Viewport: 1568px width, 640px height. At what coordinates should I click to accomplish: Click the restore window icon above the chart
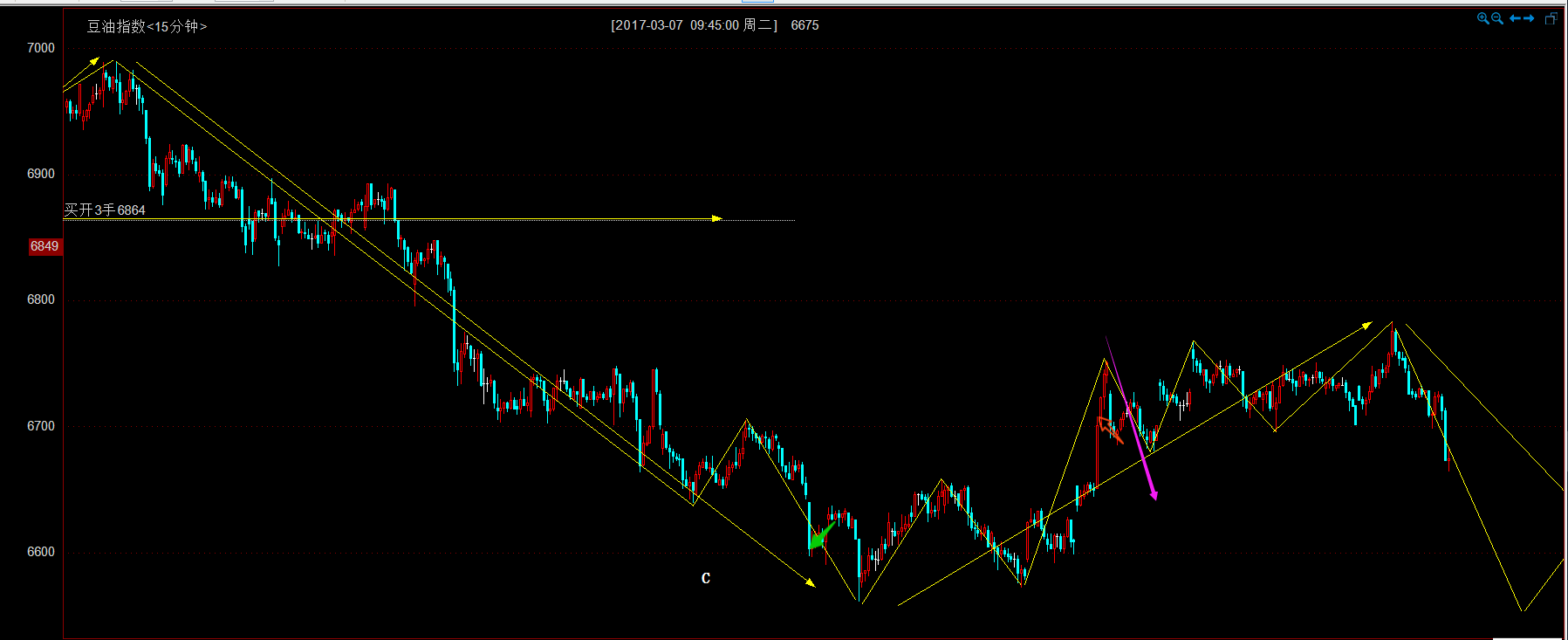(1551, 18)
